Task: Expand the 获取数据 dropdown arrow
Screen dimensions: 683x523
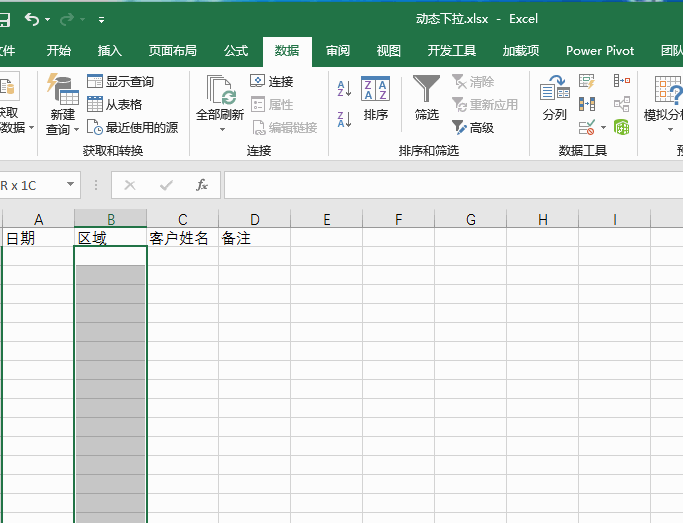Action: click(31, 128)
